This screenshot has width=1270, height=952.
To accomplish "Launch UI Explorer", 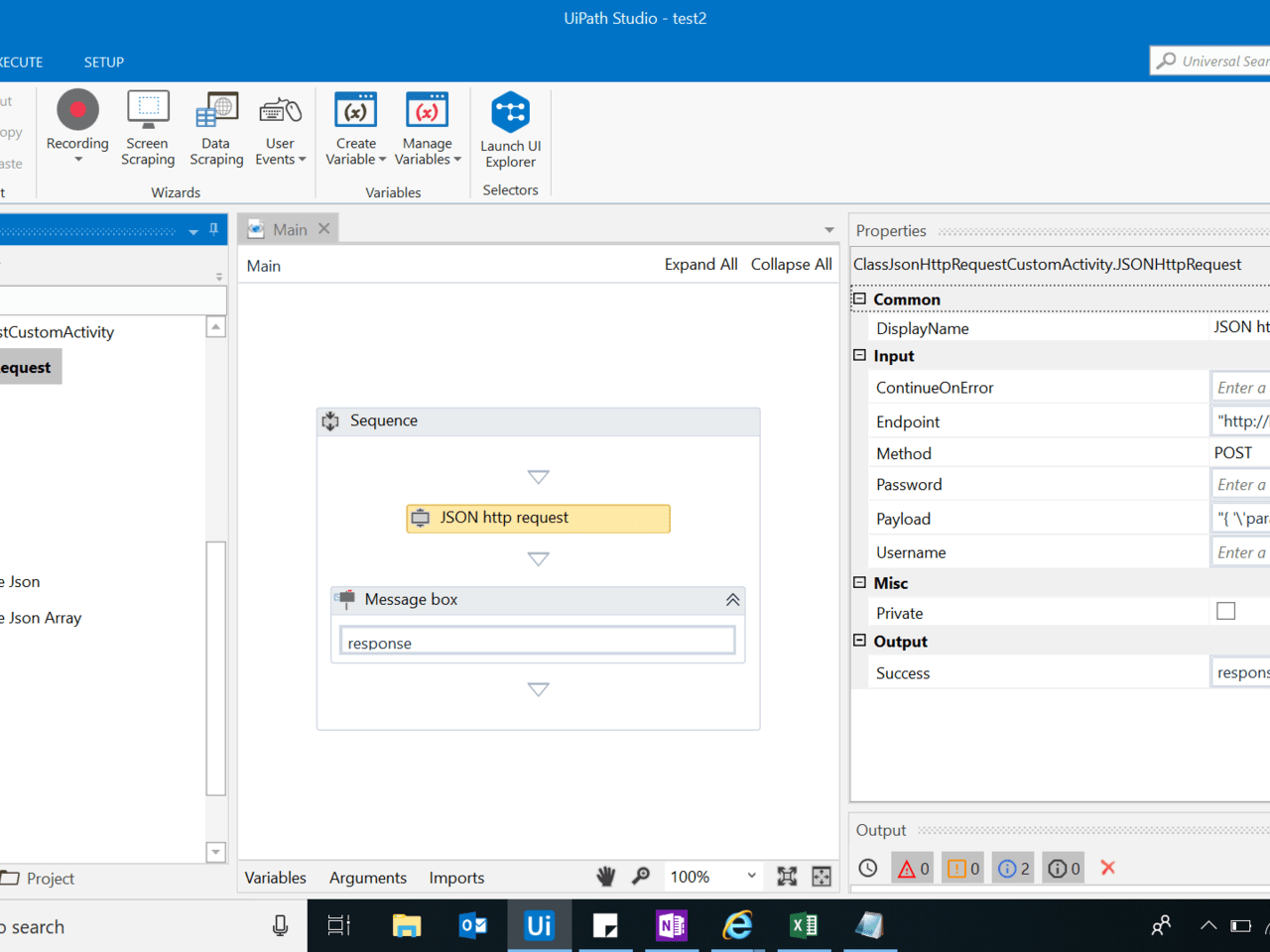I will (x=510, y=128).
